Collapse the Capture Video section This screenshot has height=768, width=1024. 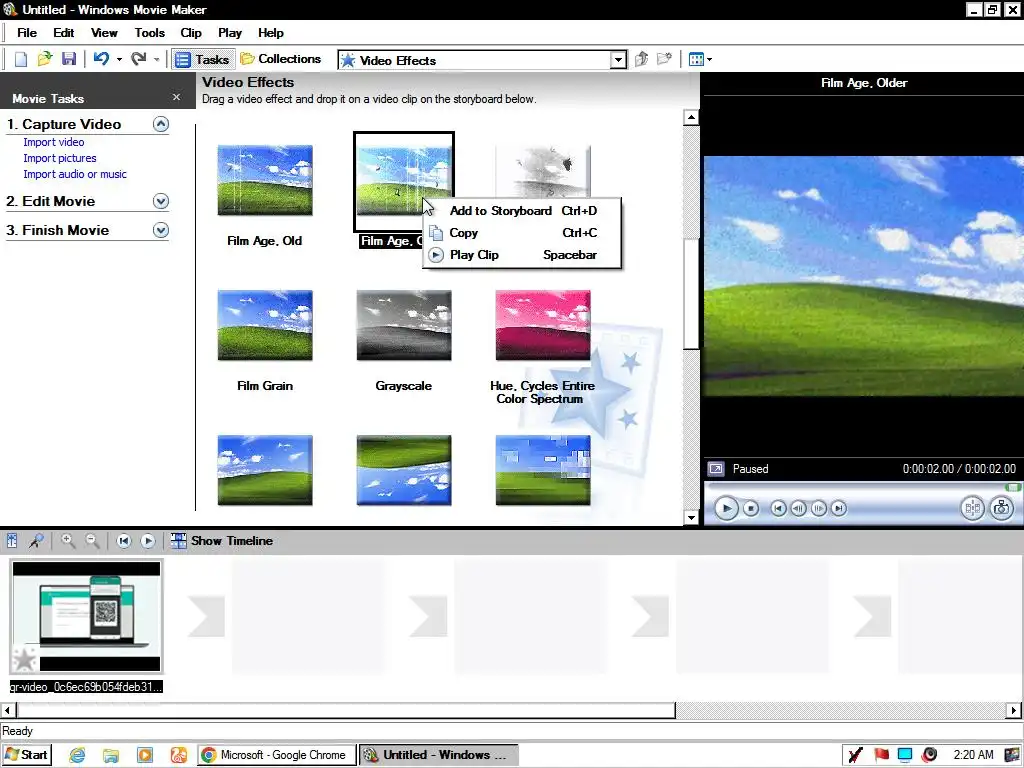161,124
